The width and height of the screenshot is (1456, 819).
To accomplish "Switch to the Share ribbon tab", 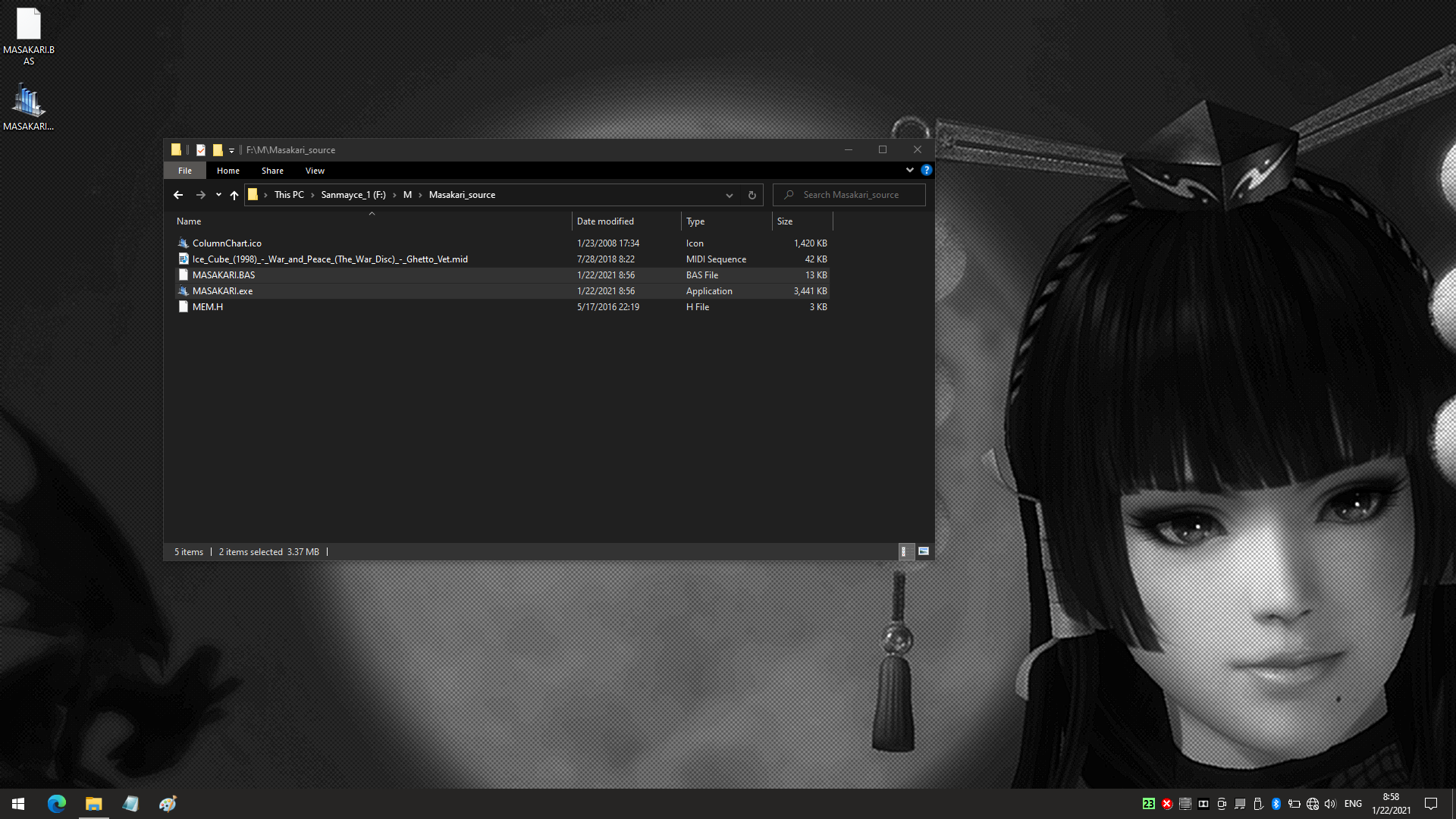I will click(272, 171).
